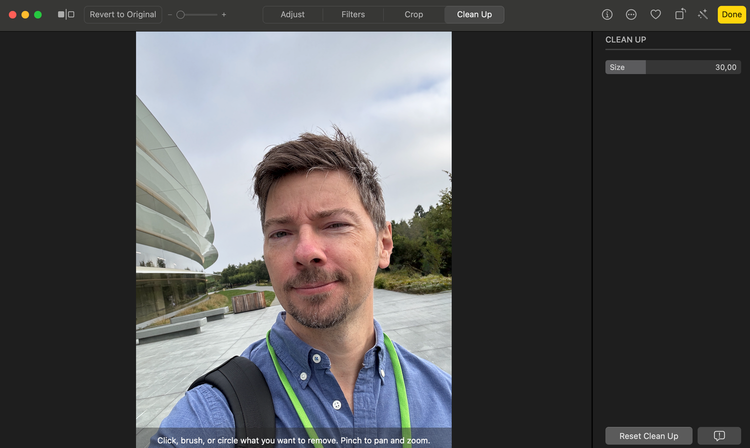Screen dimensions: 750x448
Task: Open the photo Info panel
Action: click(x=607, y=15)
